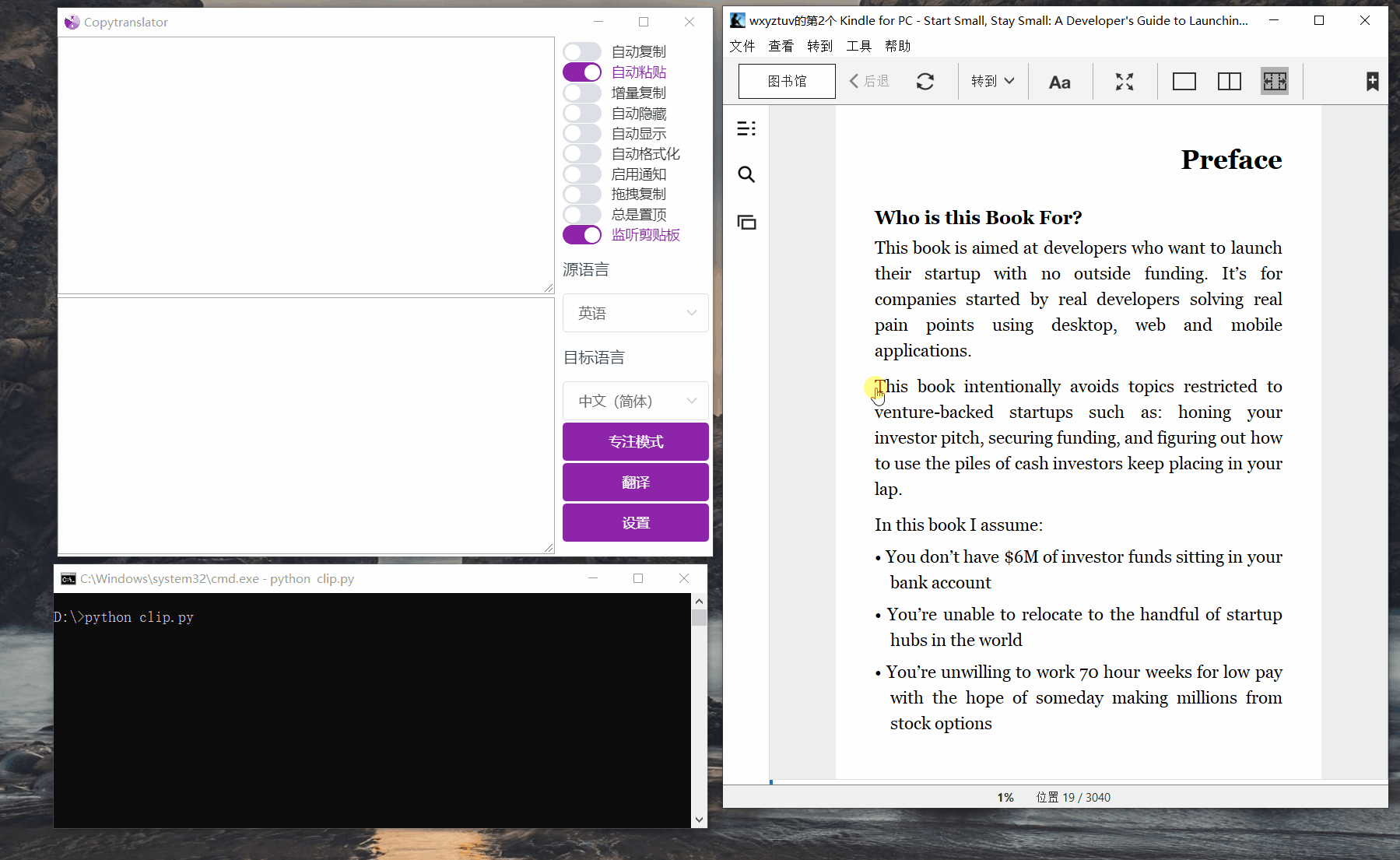The image size is (1400, 860).
Task: Open the Kindle search magnifier icon
Action: 746,174
